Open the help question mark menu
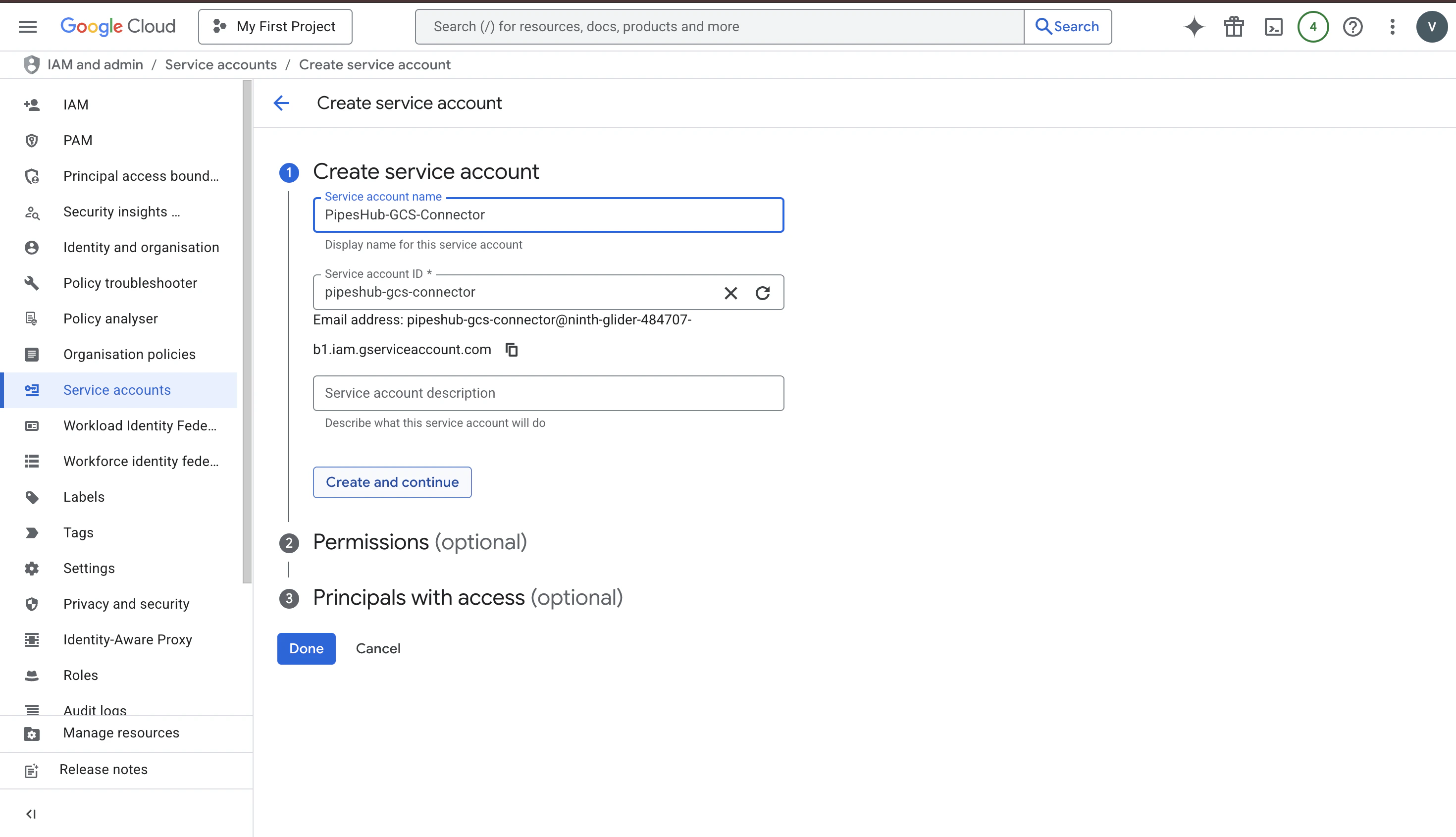The height and width of the screenshot is (837, 1456). pyautogui.click(x=1352, y=26)
